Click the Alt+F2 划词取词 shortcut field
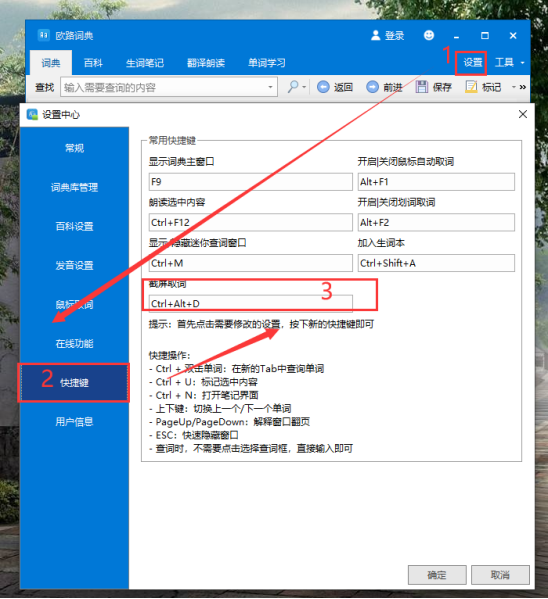The height and width of the screenshot is (599, 548). point(436,222)
